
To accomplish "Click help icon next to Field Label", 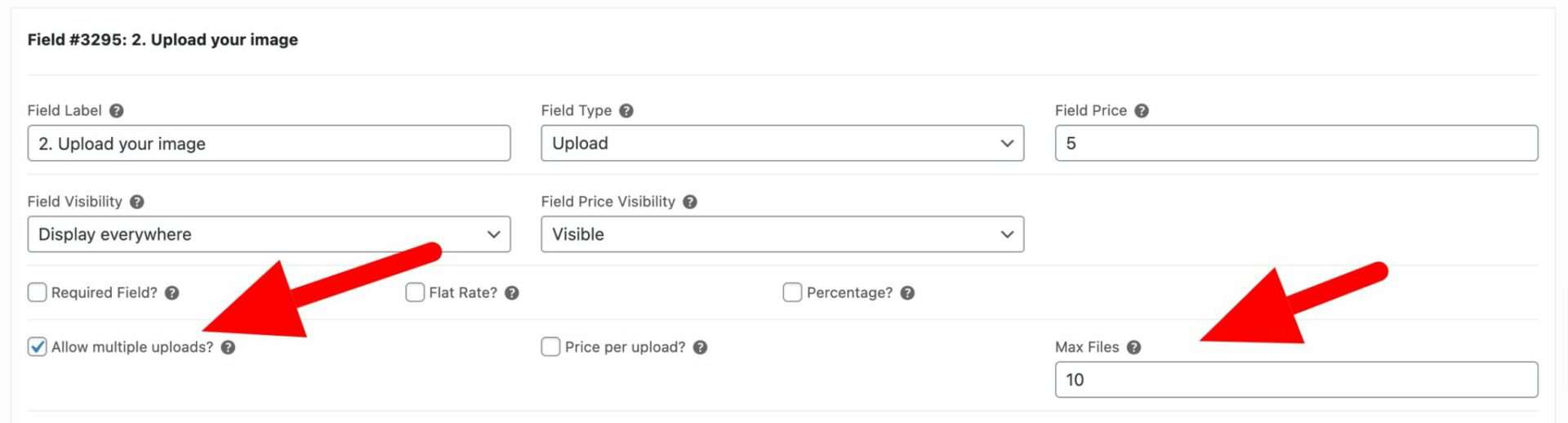I will [x=116, y=110].
